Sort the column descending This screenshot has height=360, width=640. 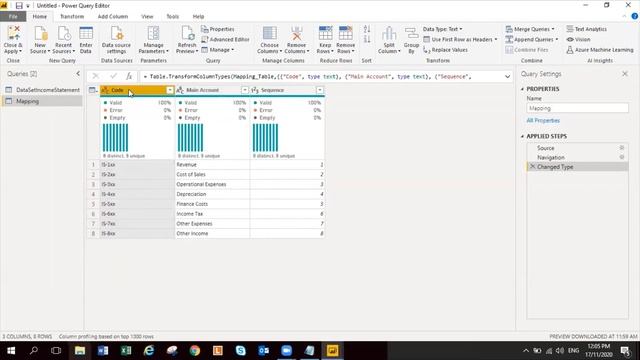367,40
